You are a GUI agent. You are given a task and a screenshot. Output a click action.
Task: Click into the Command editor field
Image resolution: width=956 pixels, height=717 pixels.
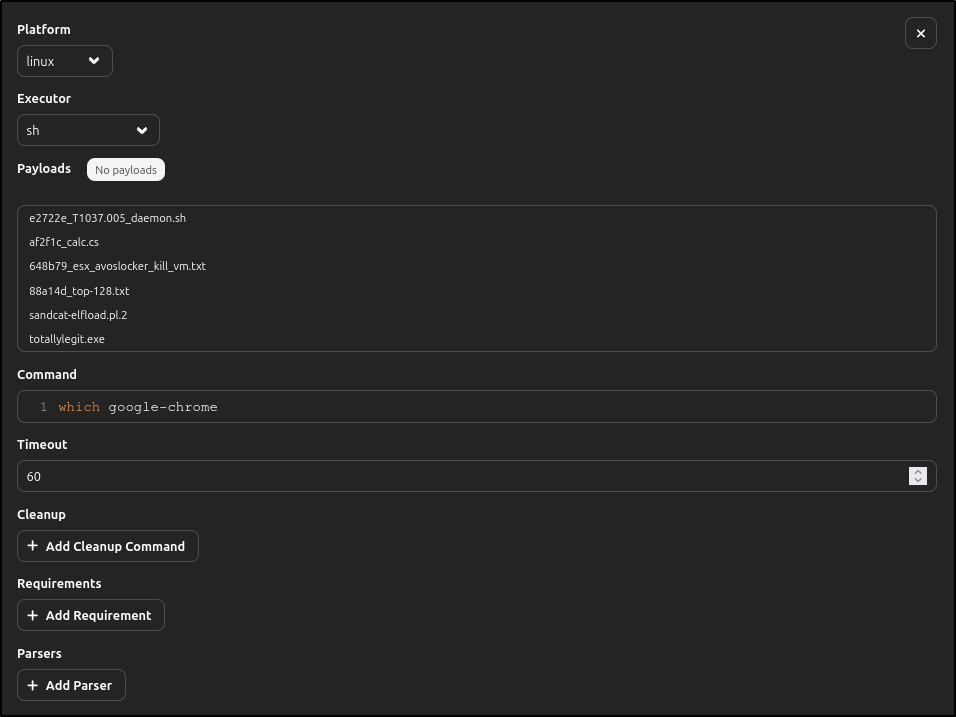click(477, 407)
